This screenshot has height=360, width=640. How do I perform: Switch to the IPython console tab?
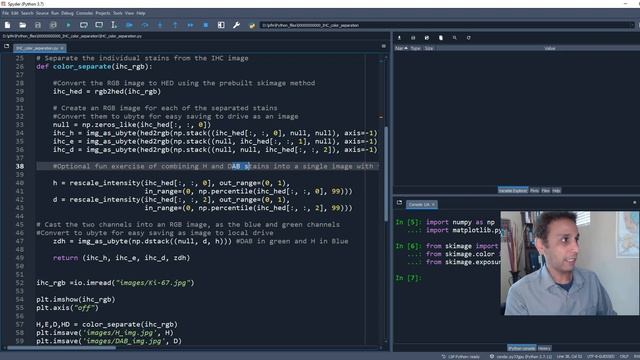[x=522, y=348]
